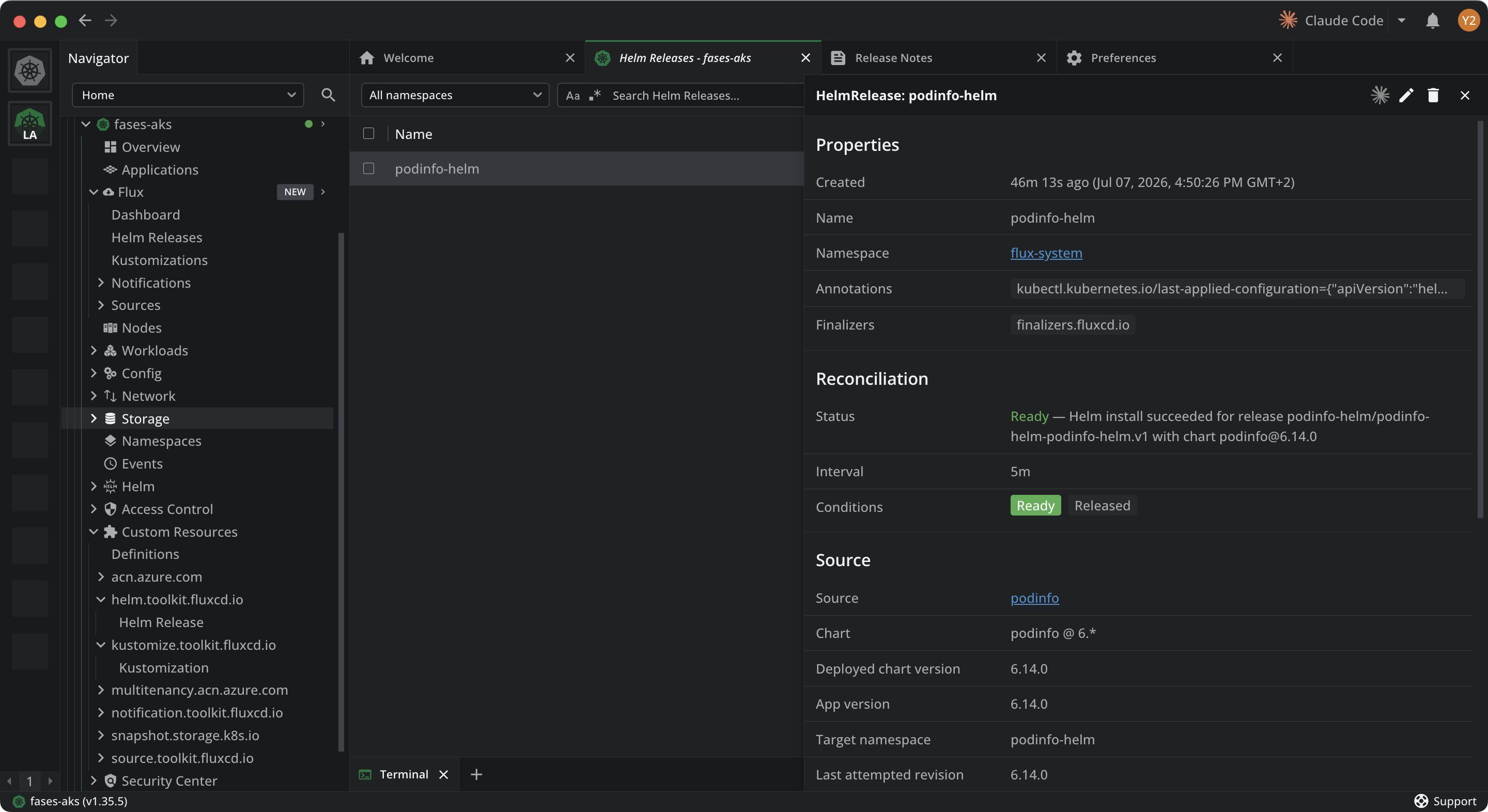Expand the Helm section
Viewport: 1488px width, 812px height.
coord(93,487)
